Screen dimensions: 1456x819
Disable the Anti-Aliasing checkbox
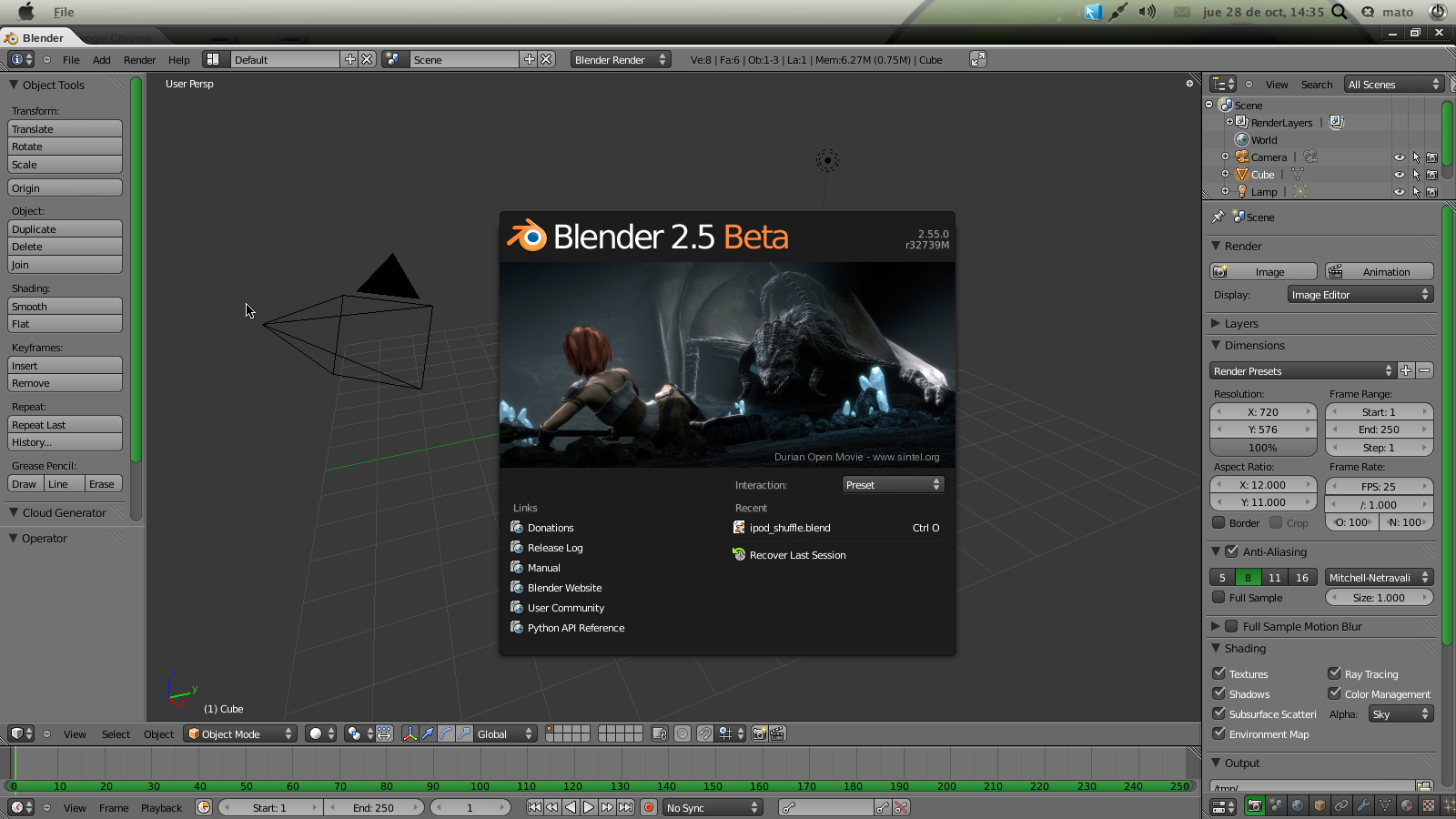(1231, 551)
